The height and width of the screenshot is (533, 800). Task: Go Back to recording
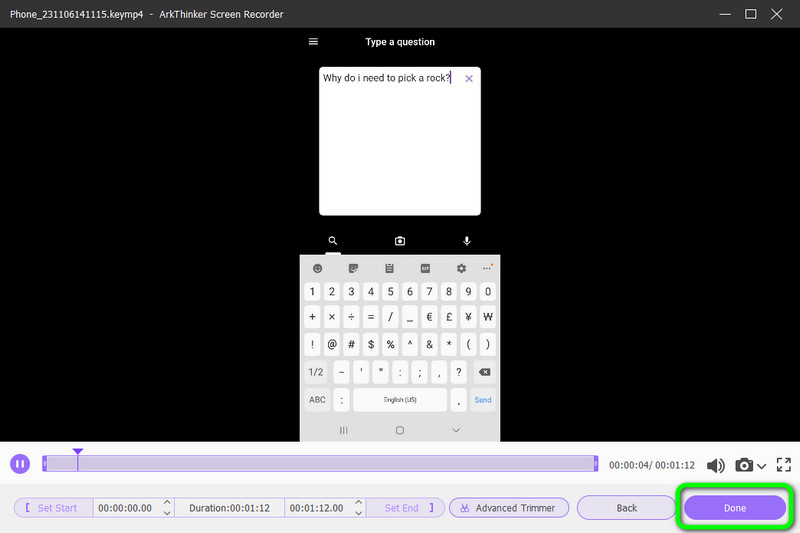(x=627, y=508)
